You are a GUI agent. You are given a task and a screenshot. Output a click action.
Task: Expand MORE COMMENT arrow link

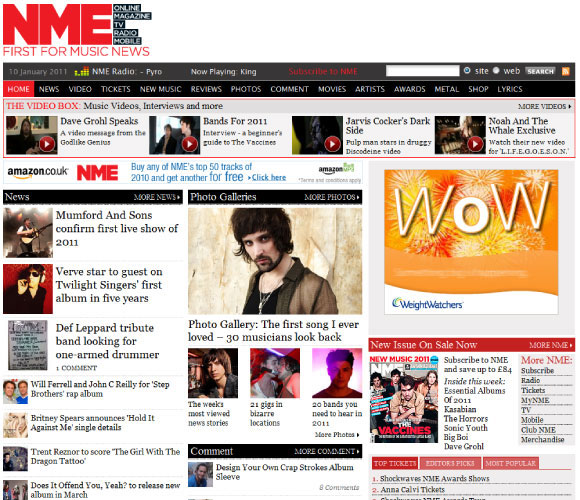(327, 451)
